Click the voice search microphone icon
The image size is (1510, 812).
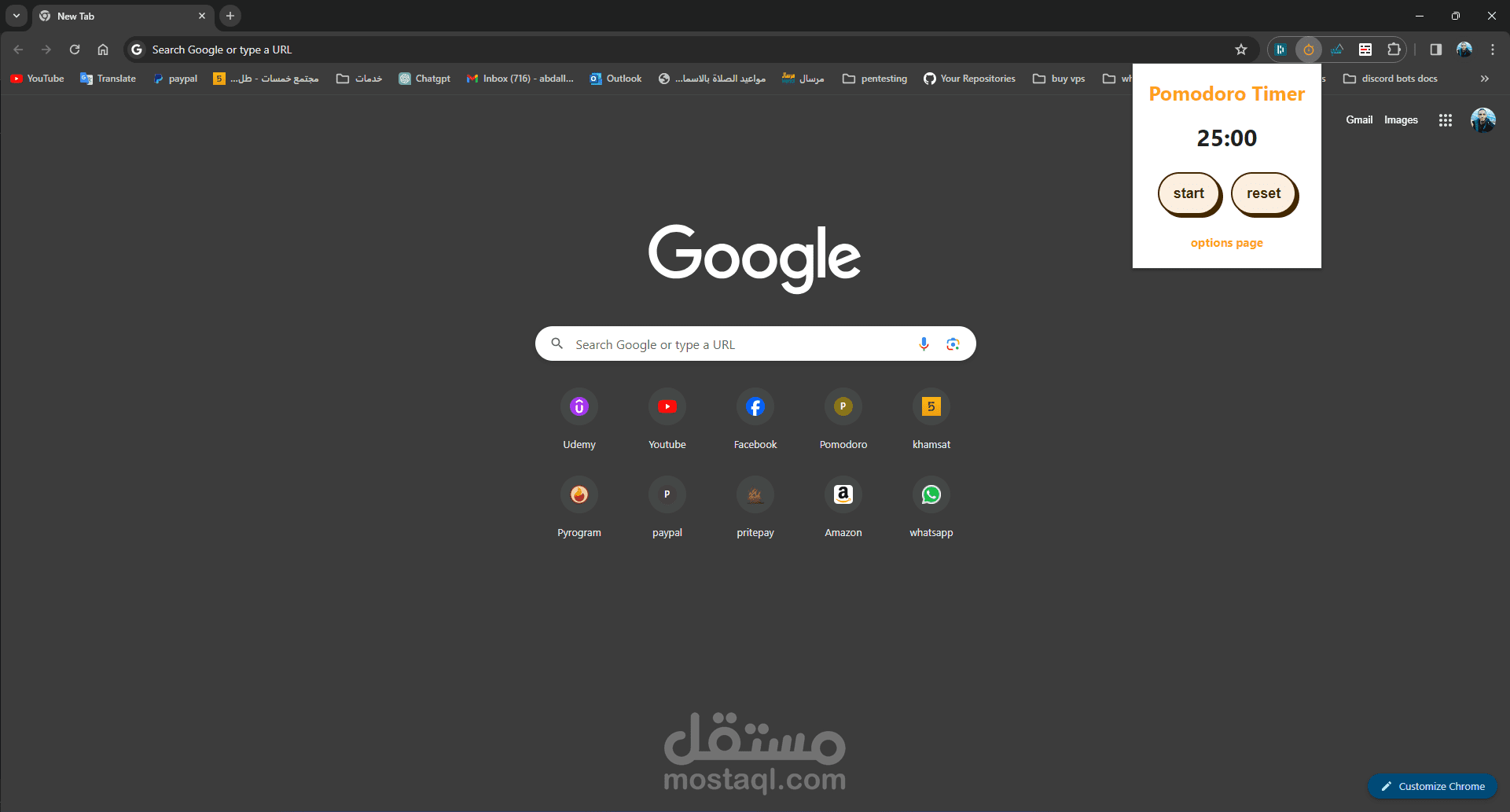923,344
